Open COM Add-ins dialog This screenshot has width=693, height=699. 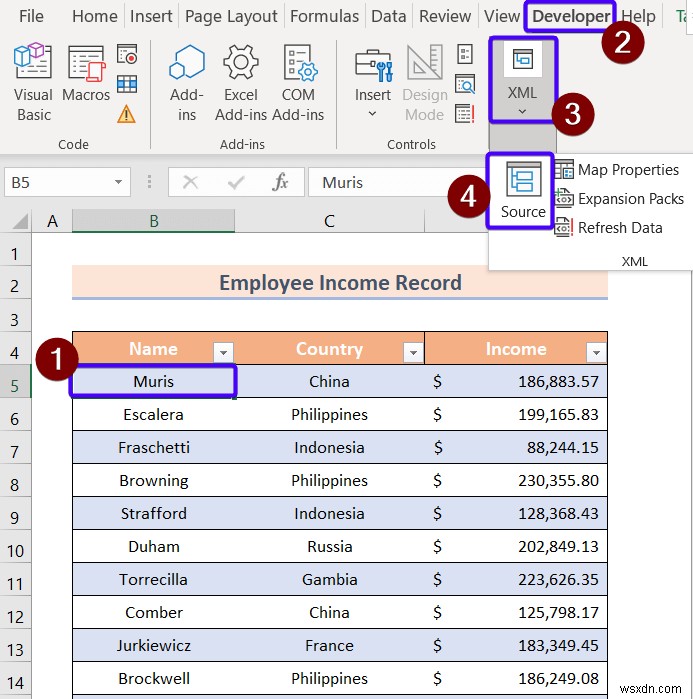[x=298, y=83]
